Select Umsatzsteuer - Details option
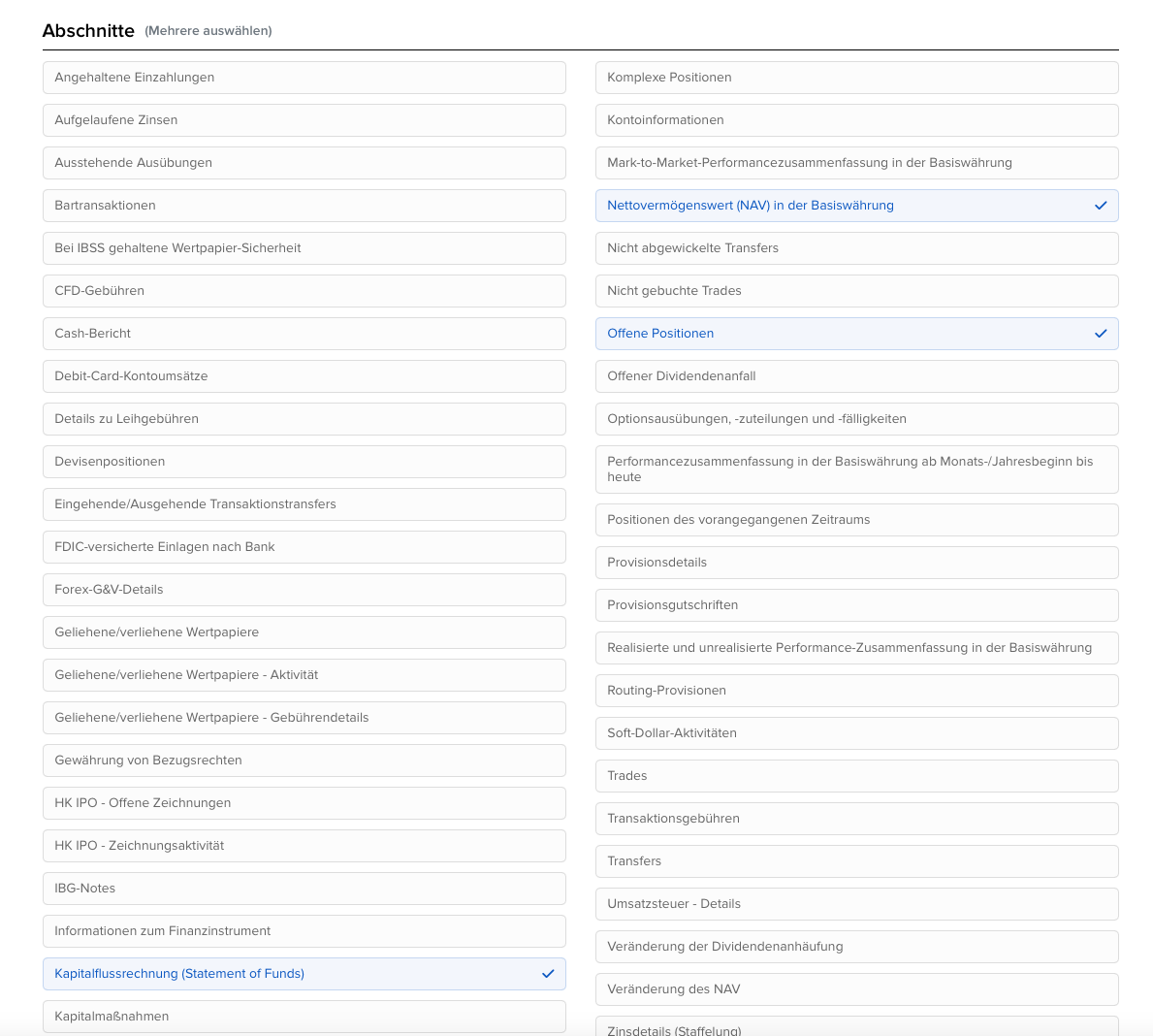 856,903
